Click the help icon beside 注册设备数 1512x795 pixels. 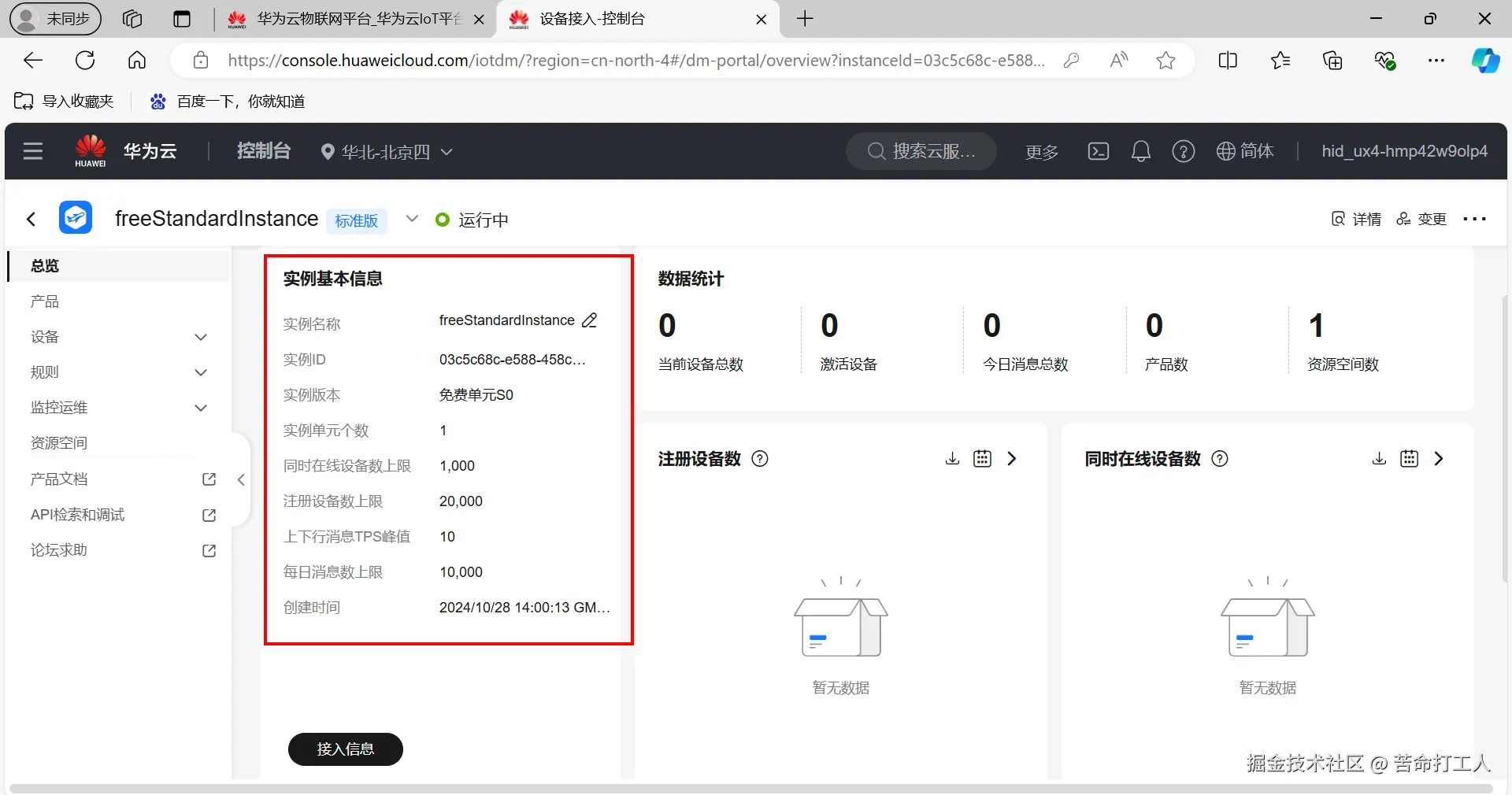(x=758, y=459)
